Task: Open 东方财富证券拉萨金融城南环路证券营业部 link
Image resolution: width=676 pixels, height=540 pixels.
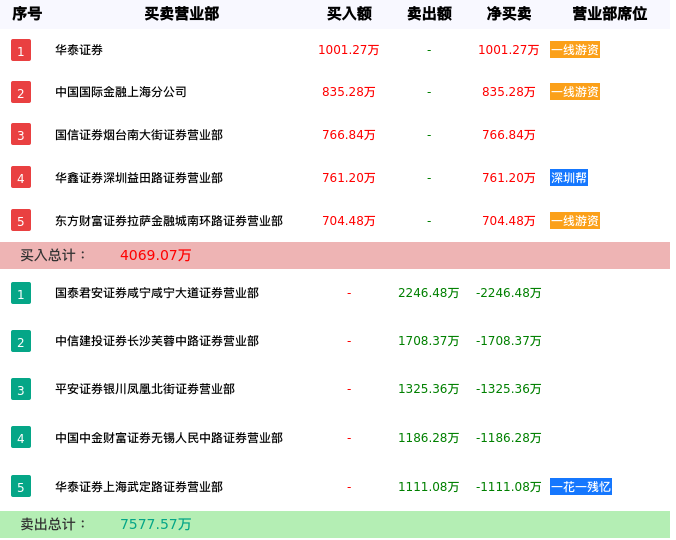Action: [169, 221]
